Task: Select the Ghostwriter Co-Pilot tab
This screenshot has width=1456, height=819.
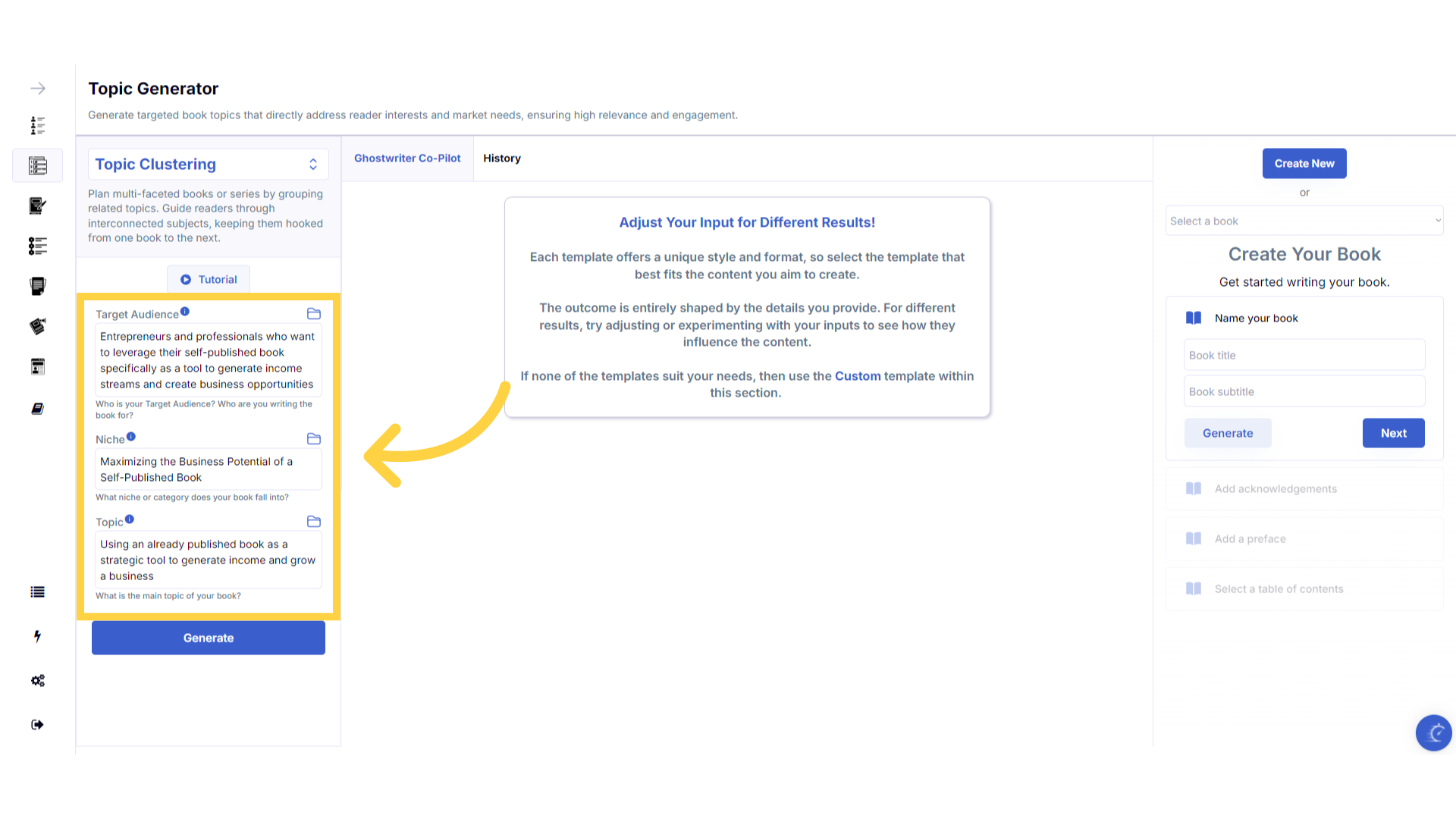Action: click(407, 158)
